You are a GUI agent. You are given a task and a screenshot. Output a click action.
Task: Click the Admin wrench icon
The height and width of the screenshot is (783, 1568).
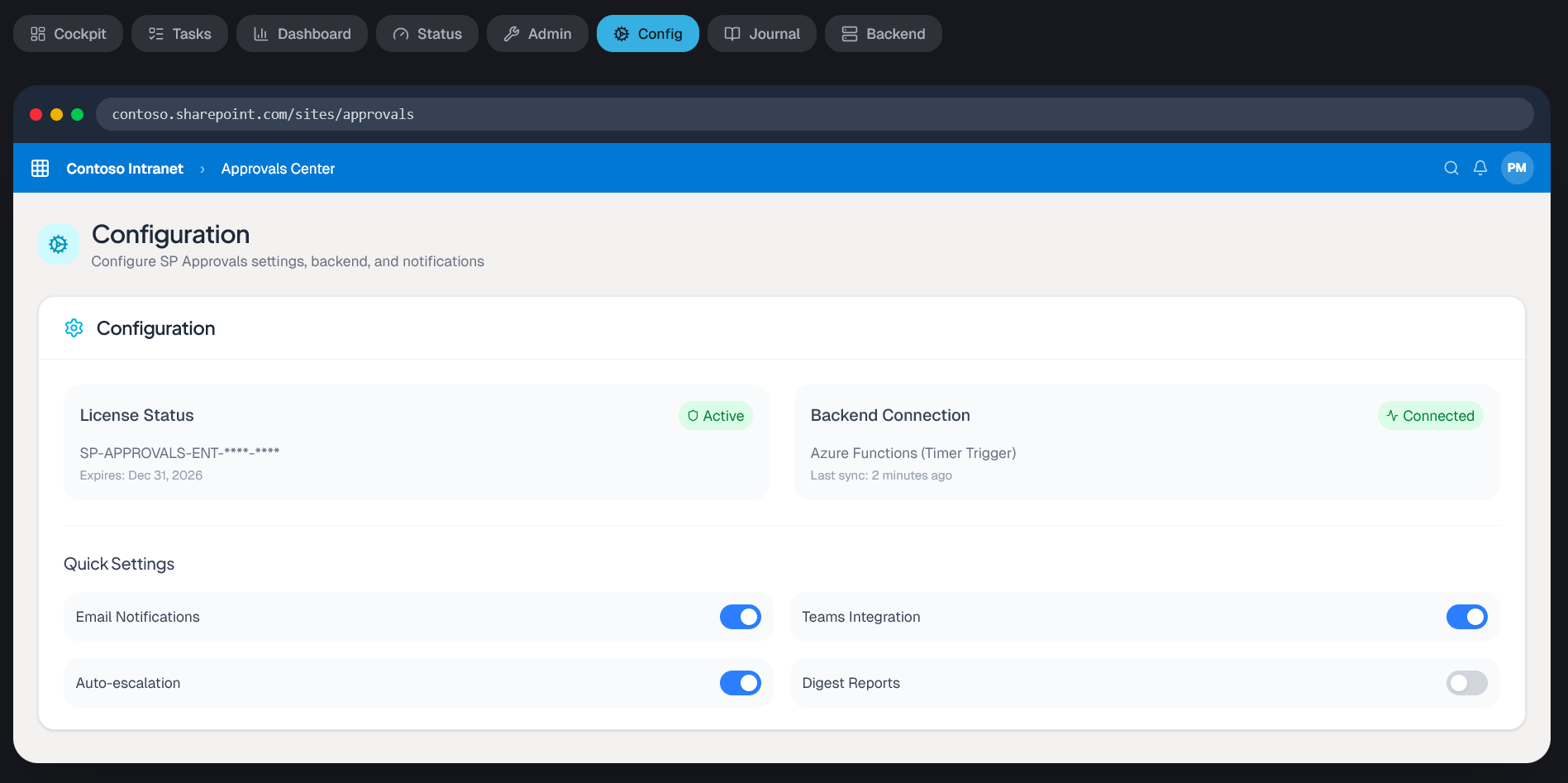(x=512, y=33)
